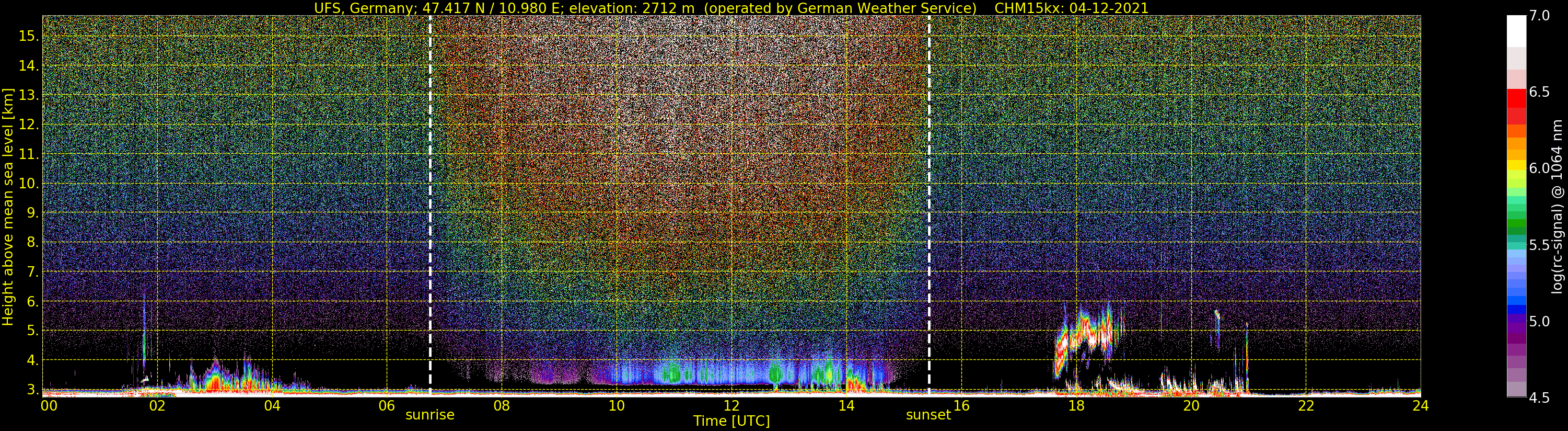Click the '10.' height axis tick label
The height and width of the screenshot is (431, 1568).
[29, 184]
